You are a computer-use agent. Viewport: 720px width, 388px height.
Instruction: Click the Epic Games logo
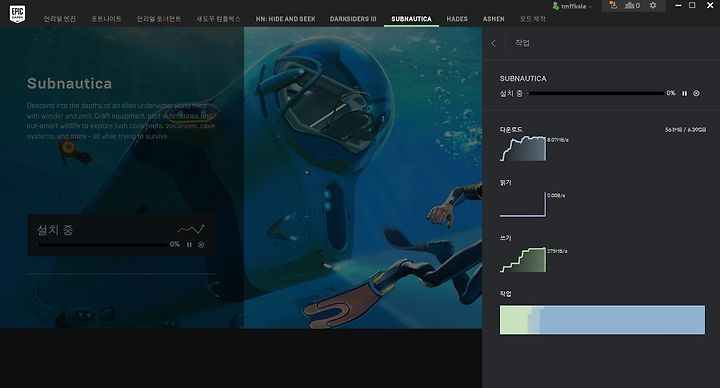pyautogui.click(x=17, y=14)
